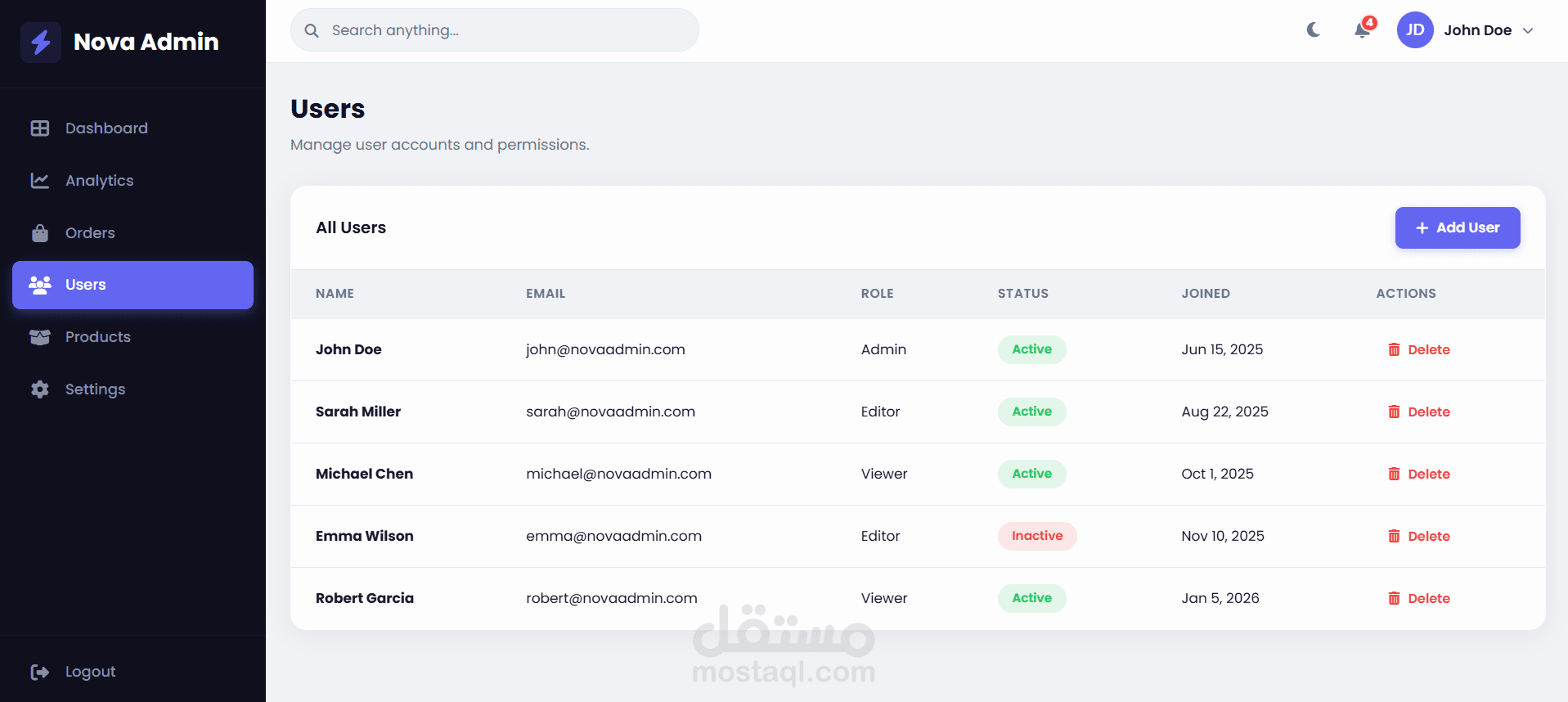Image resolution: width=1568 pixels, height=702 pixels.
Task: Click the name Sarah Miller in table
Action: 358,412
